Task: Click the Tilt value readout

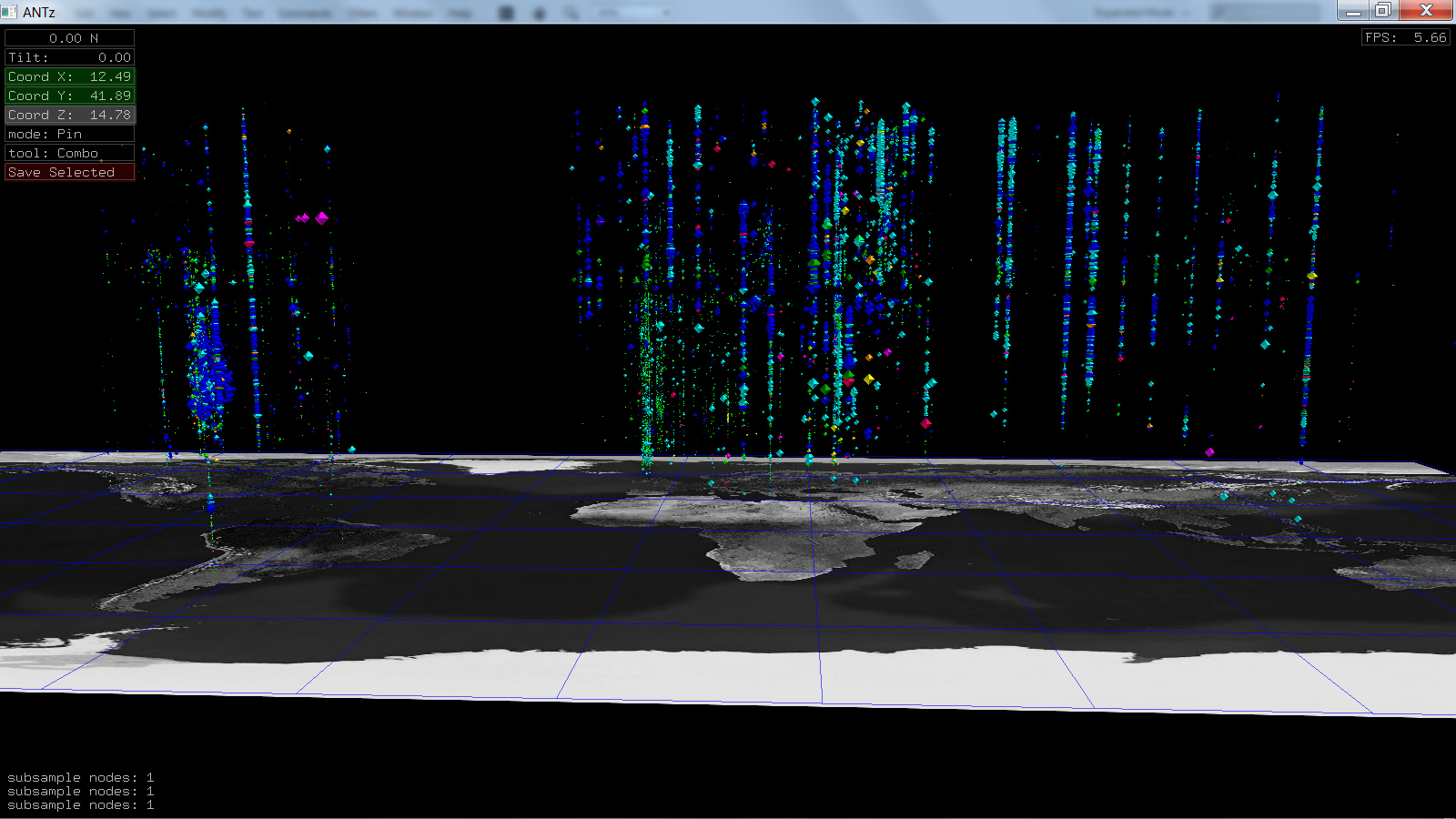Action: click(x=69, y=57)
